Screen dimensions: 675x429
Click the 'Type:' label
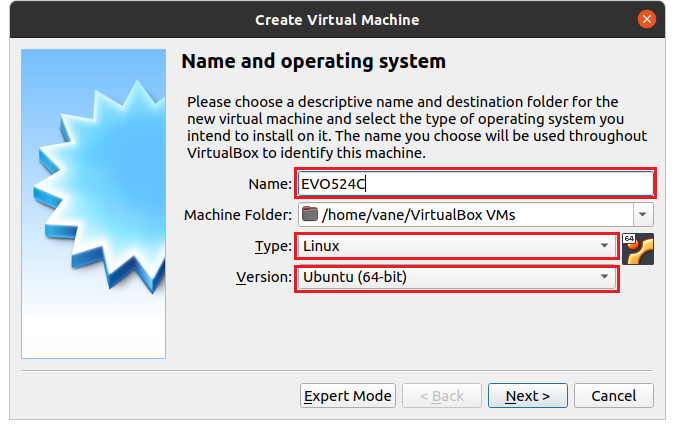tap(273, 246)
